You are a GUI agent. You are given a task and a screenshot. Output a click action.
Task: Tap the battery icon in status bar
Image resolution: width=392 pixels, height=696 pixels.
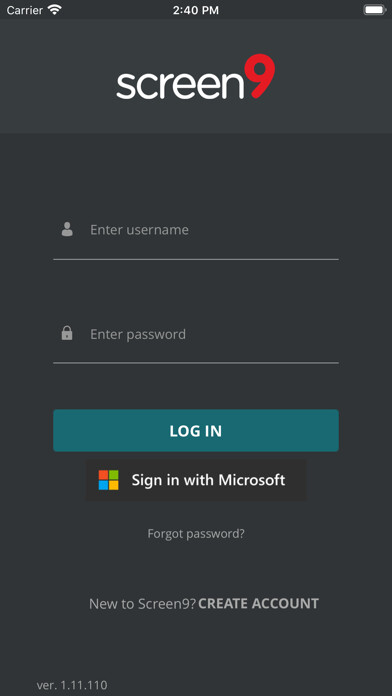tap(375, 10)
